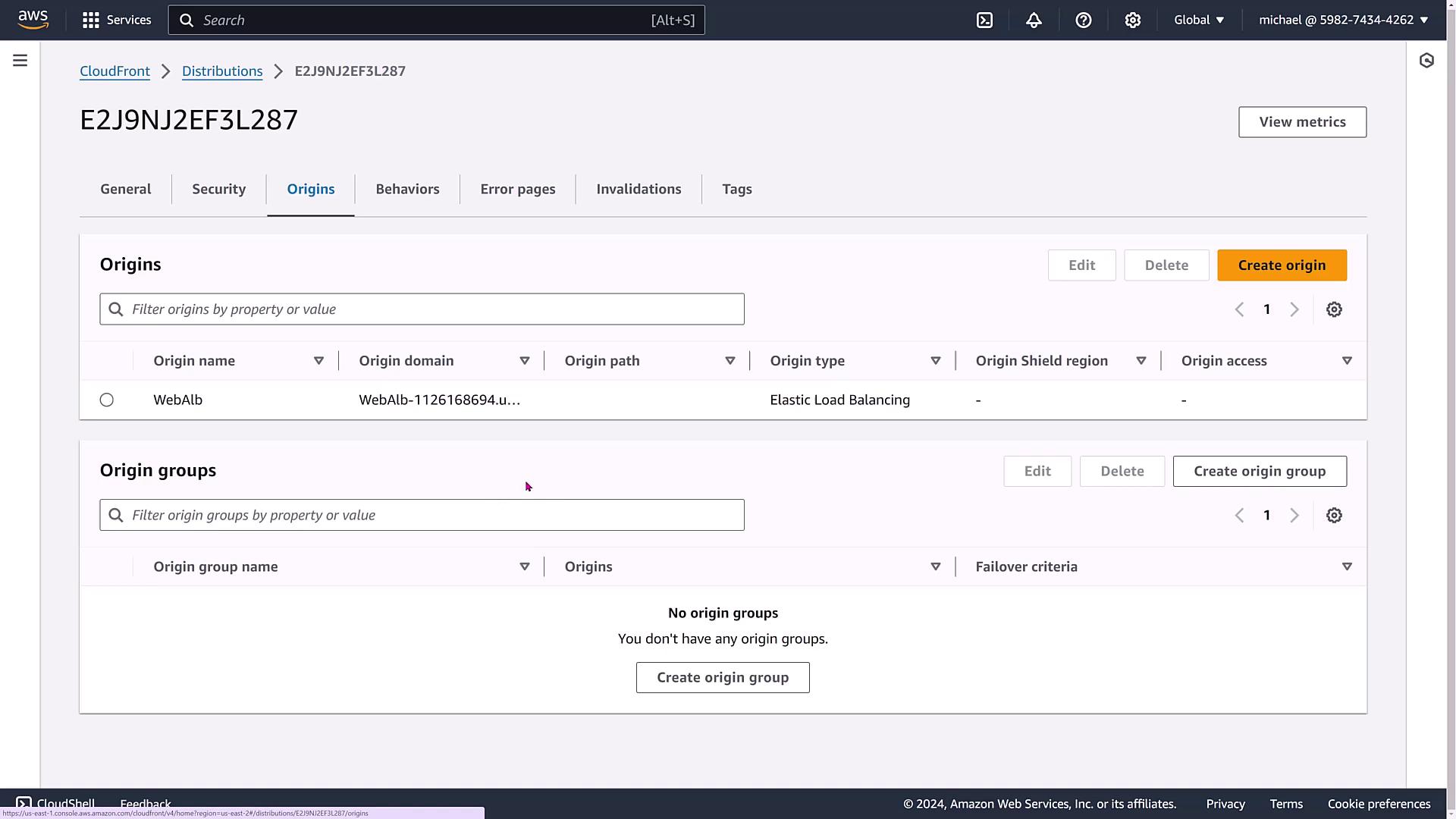Switch to the Behaviors tab
This screenshot has width=1456, height=819.
point(407,190)
